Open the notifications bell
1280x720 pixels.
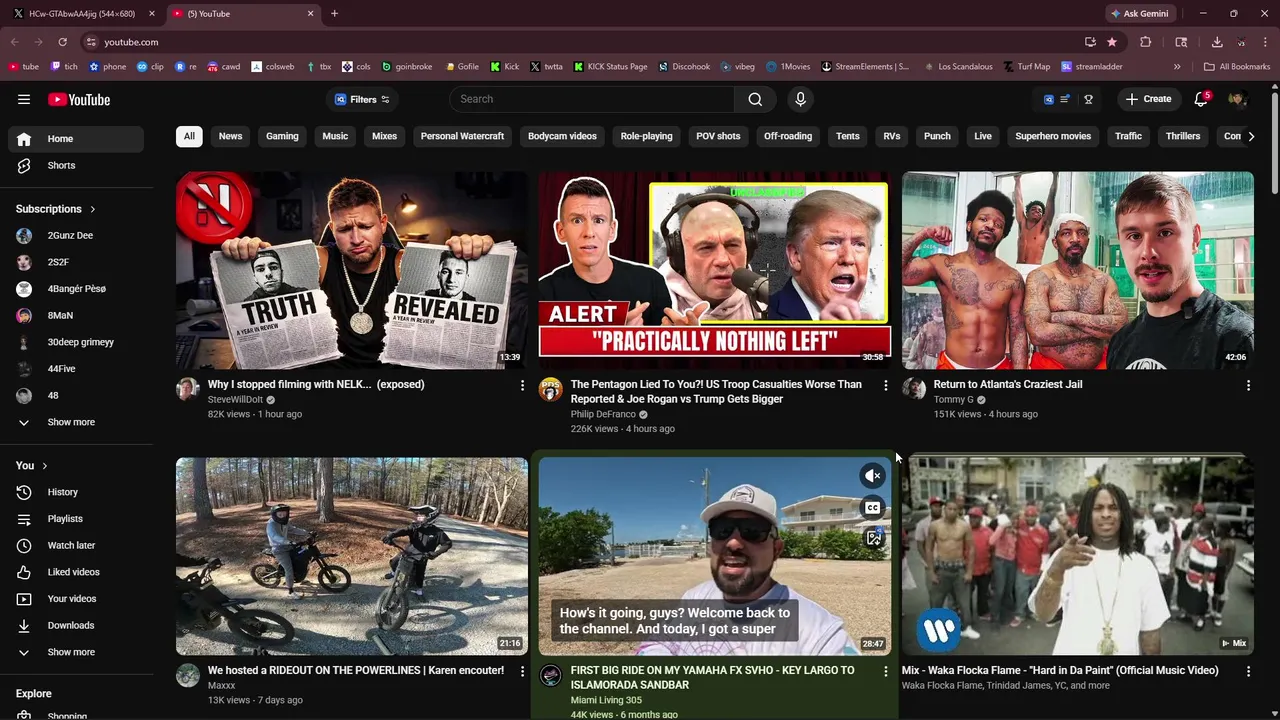pos(1201,99)
